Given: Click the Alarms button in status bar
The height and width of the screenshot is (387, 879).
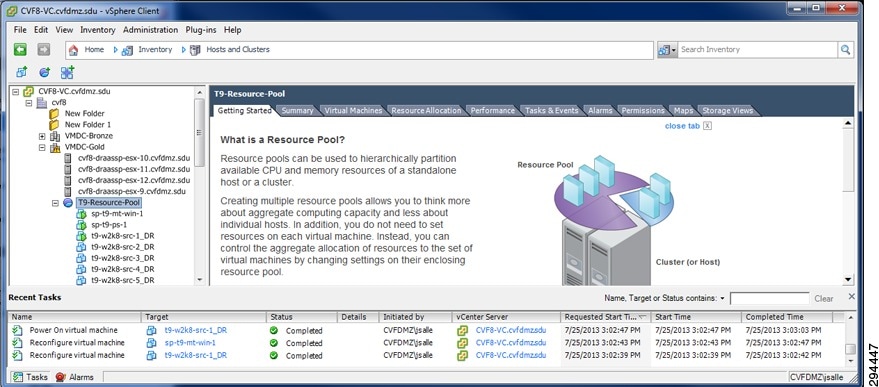Looking at the screenshot, I should click(75, 377).
